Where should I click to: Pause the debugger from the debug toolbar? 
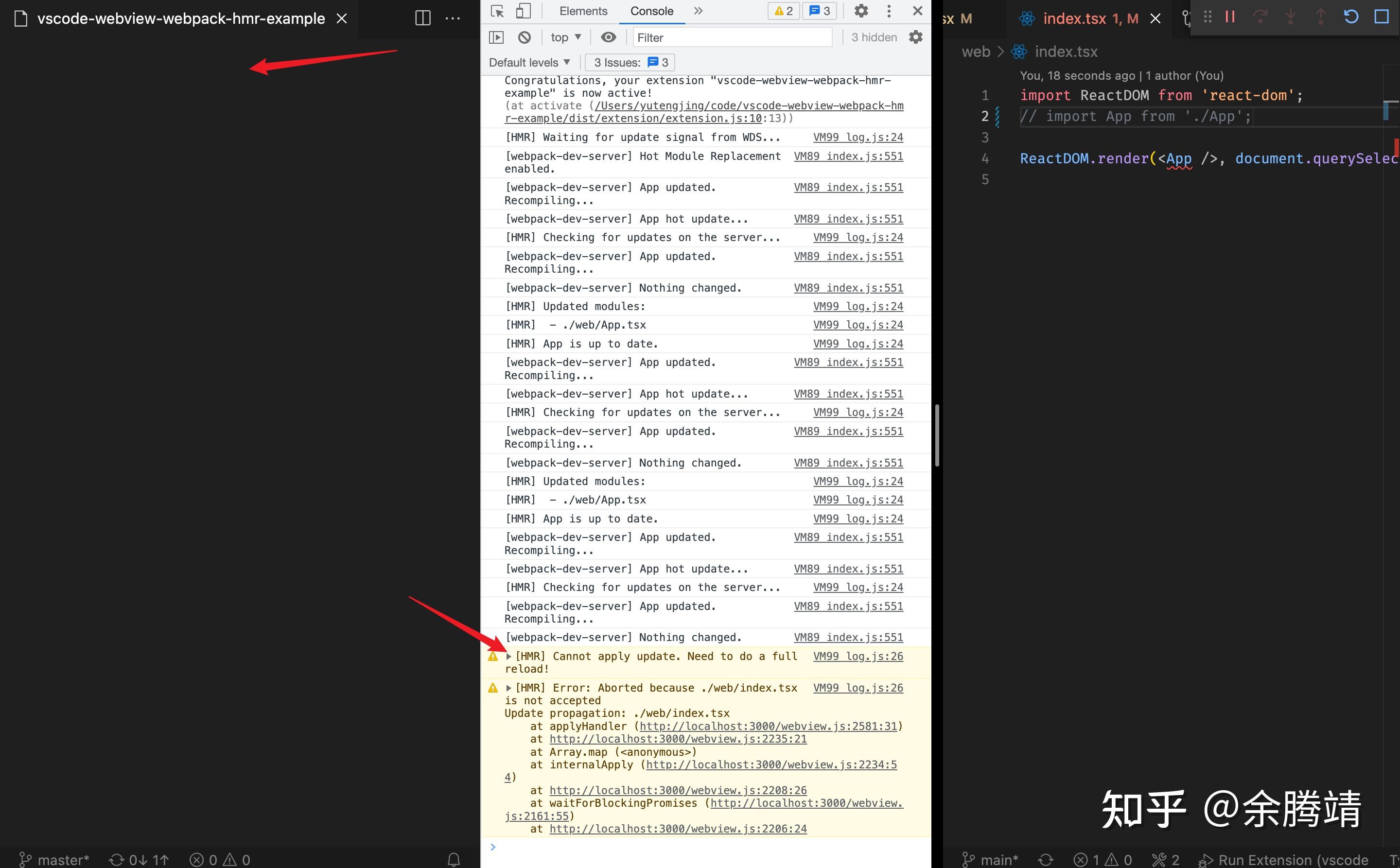1229,17
